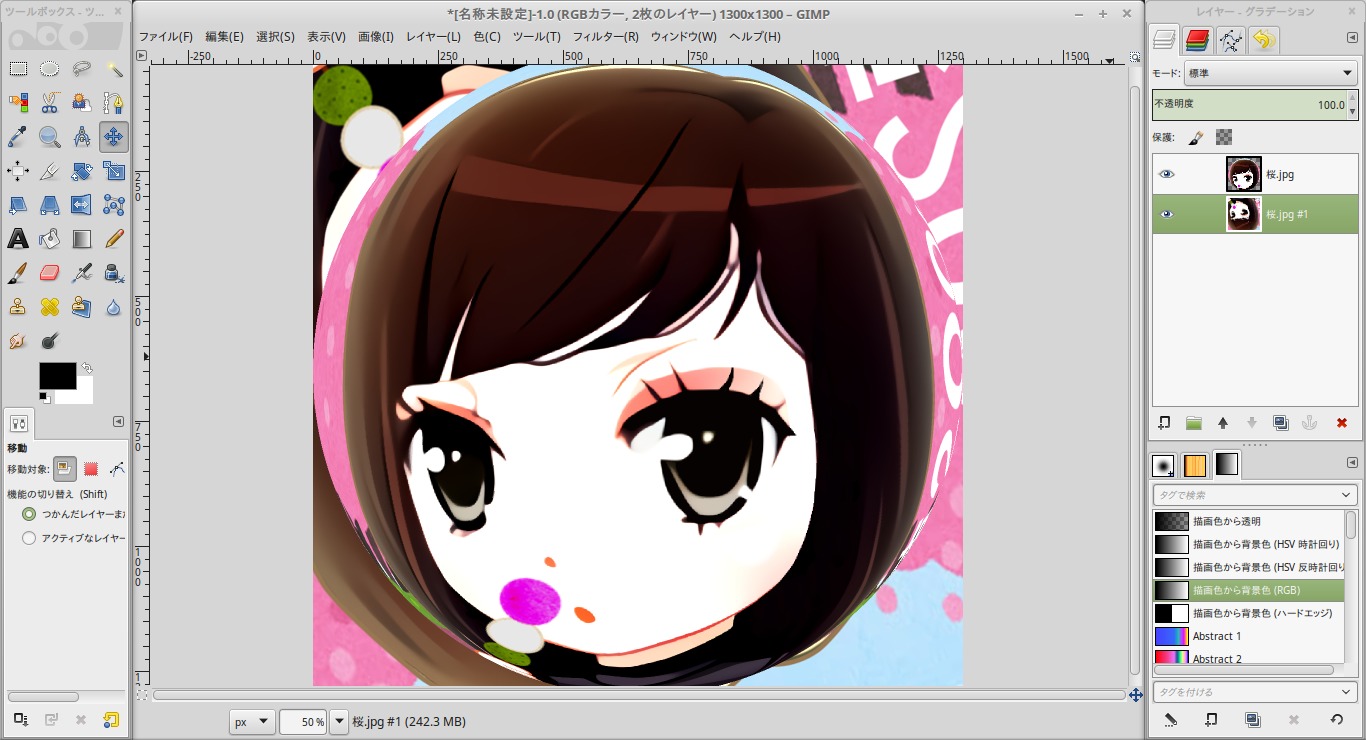Duplicate the selected layer
This screenshot has height=740, width=1366.
point(1281,423)
